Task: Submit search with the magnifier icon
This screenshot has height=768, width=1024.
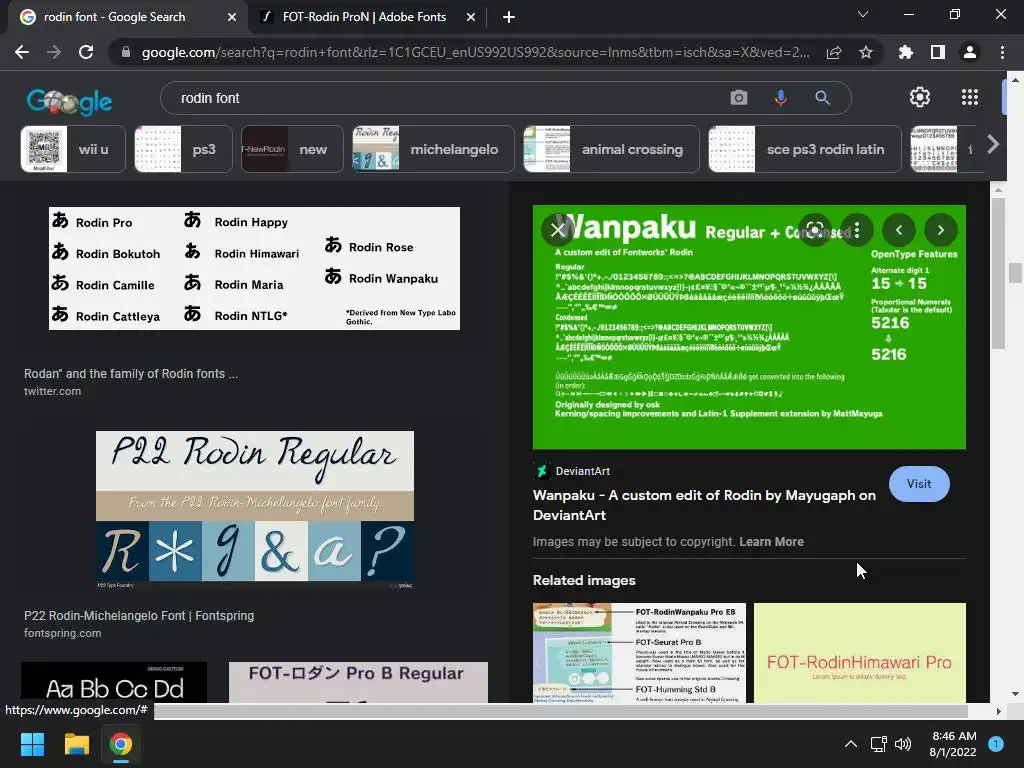Action: coord(822,98)
